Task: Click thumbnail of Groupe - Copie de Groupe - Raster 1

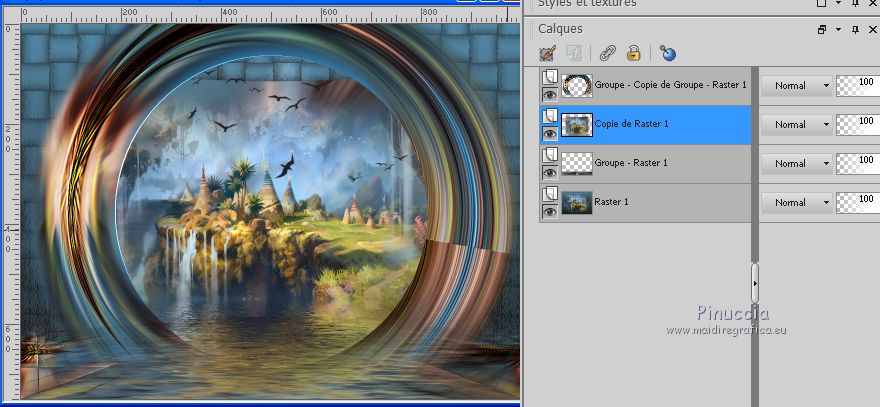Action: (x=577, y=85)
